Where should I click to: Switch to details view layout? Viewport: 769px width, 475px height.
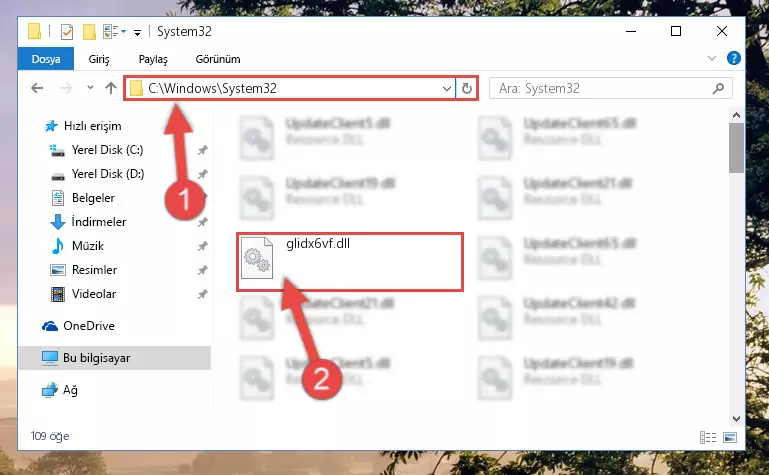coord(708,437)
